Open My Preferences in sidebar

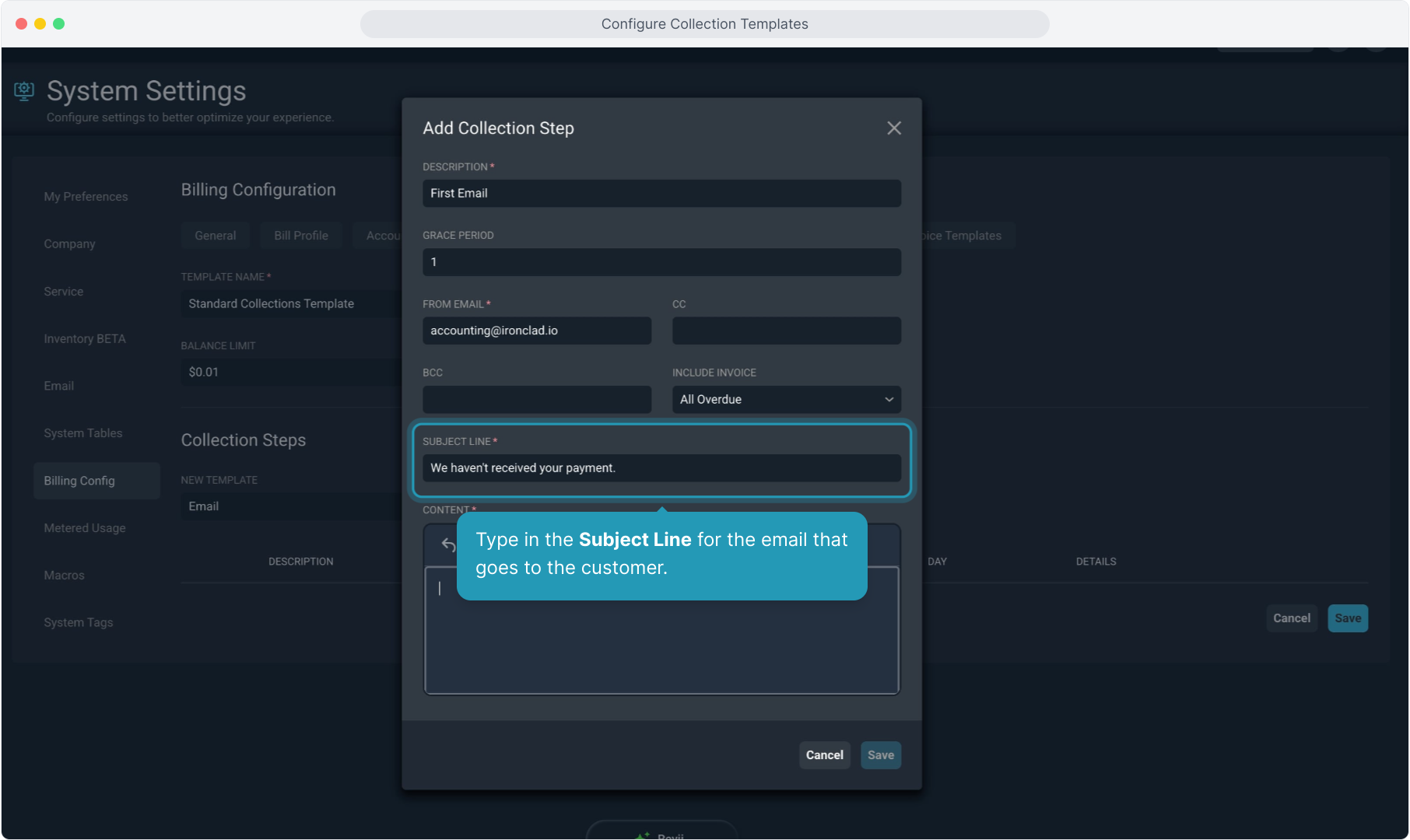(x=86, y=197)
